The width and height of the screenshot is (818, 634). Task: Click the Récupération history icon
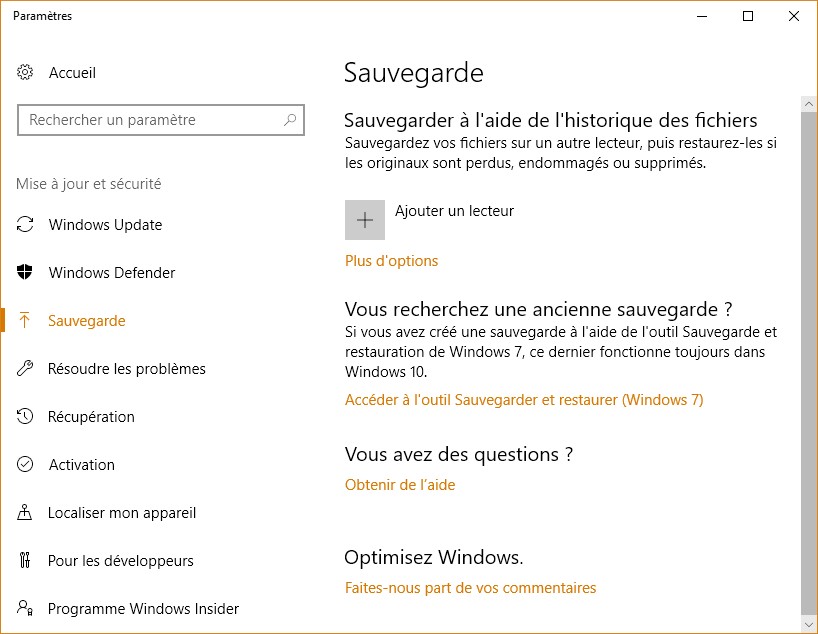(26, 417)
